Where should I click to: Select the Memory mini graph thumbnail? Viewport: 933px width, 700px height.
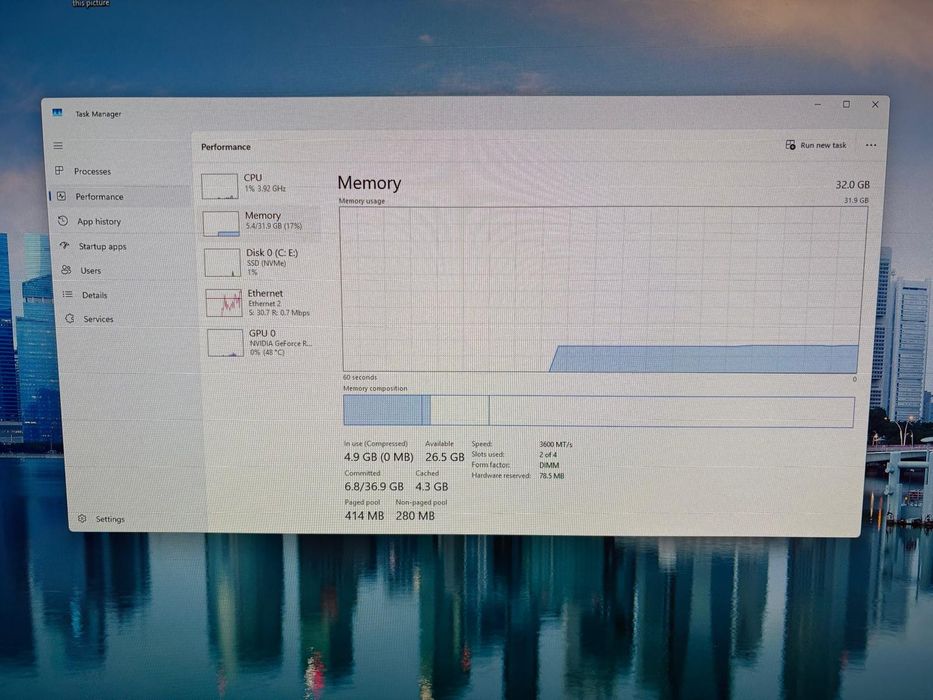tap(221, 224)
